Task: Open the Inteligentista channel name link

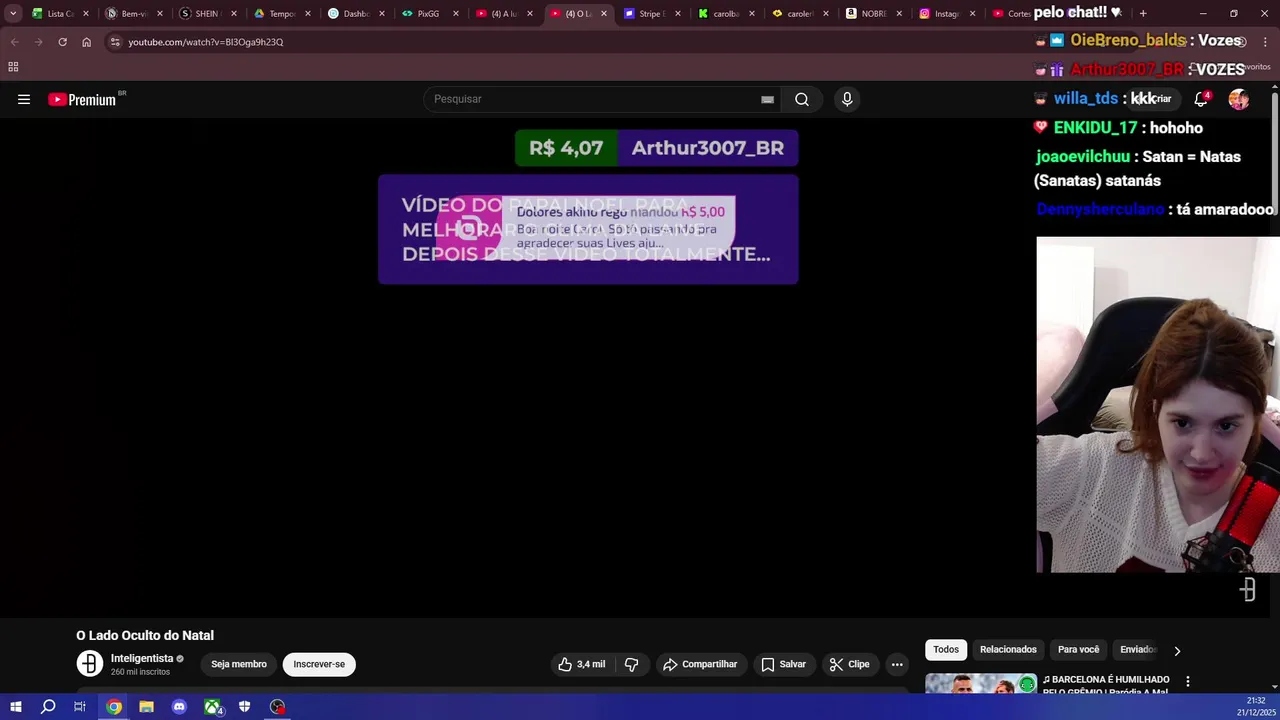Action: coord(142,659)
